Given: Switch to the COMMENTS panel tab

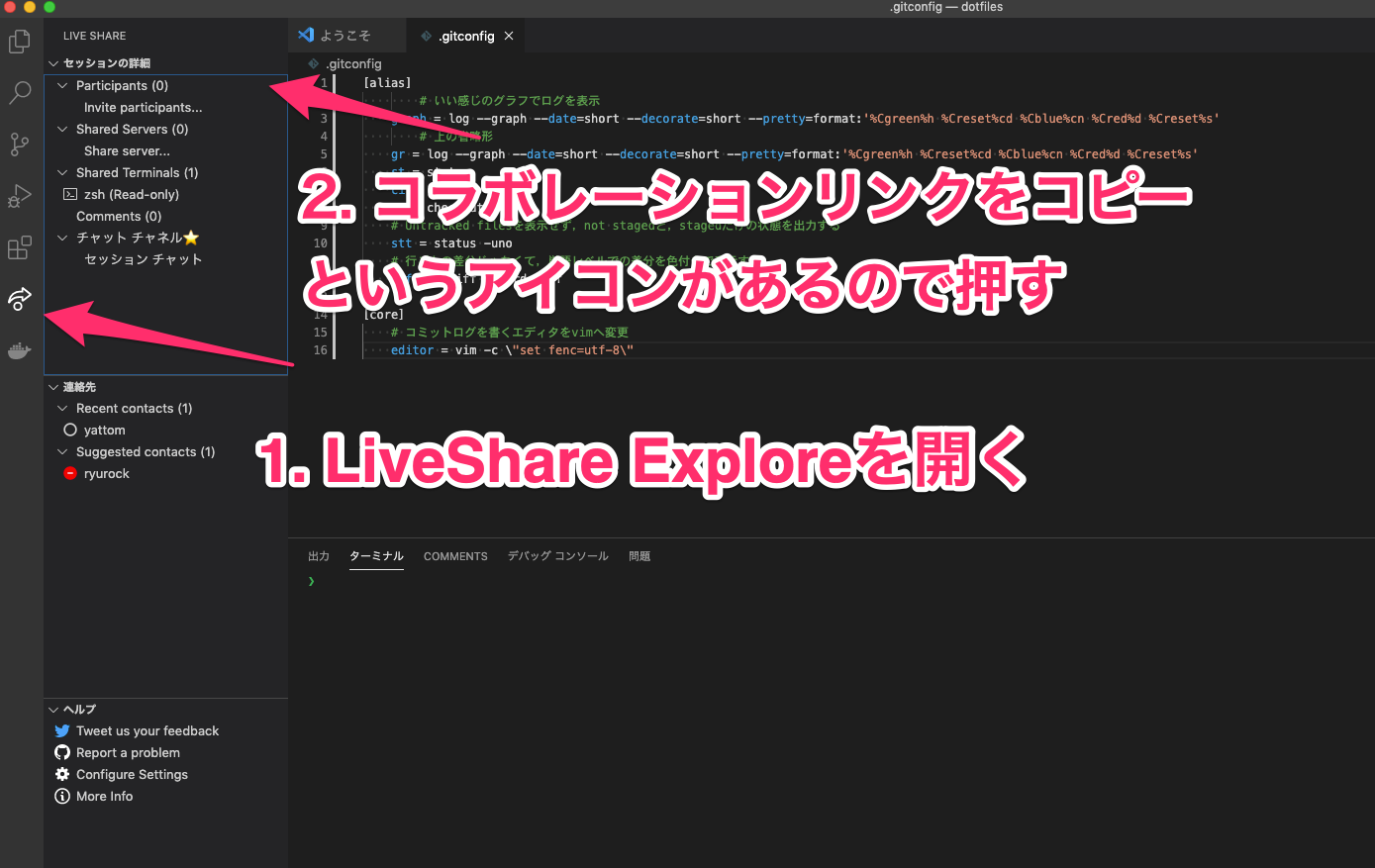Looking at the screenshot, I should [x=455, y=556].
